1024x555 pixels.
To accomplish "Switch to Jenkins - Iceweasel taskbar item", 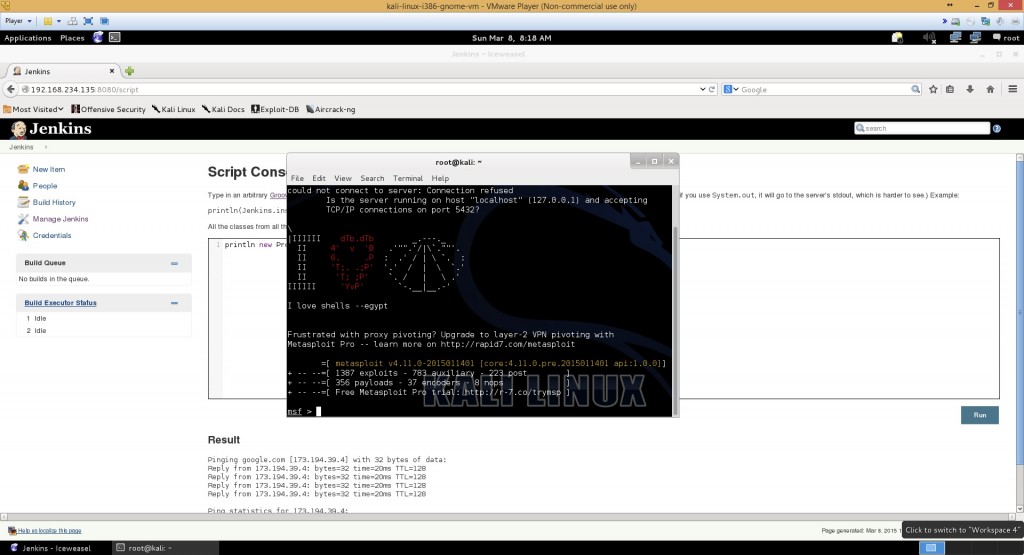I will point(51,548).
